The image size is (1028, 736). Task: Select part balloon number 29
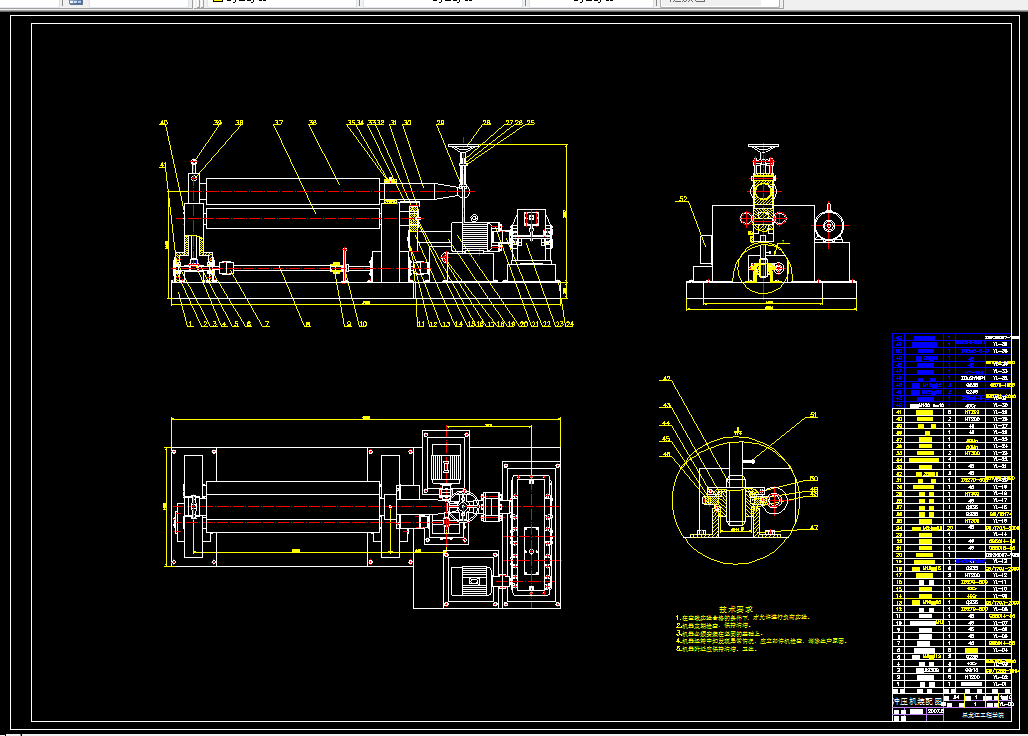pos(440,123)
